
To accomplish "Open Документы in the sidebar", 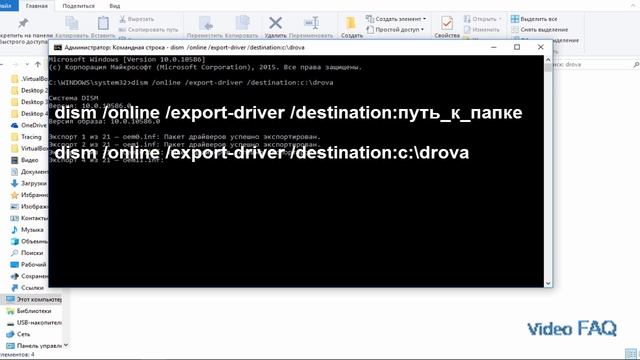I will (x=29, y=171).
